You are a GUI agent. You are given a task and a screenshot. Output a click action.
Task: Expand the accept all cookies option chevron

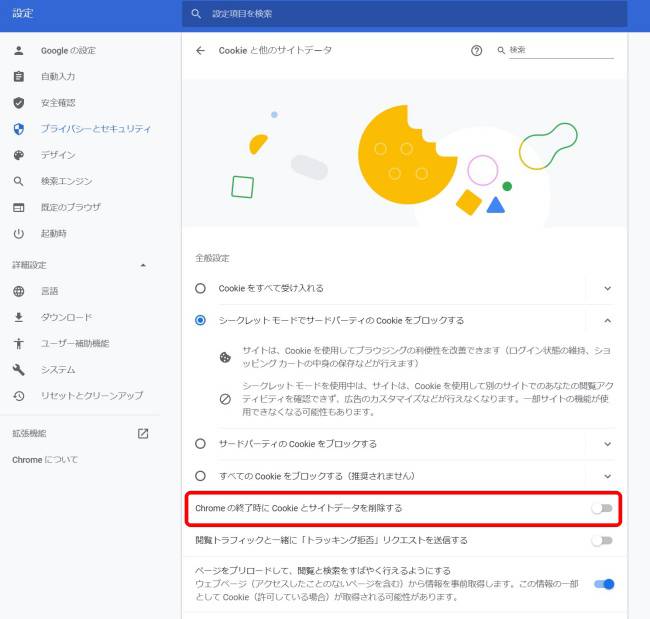(x=607, y=288)
